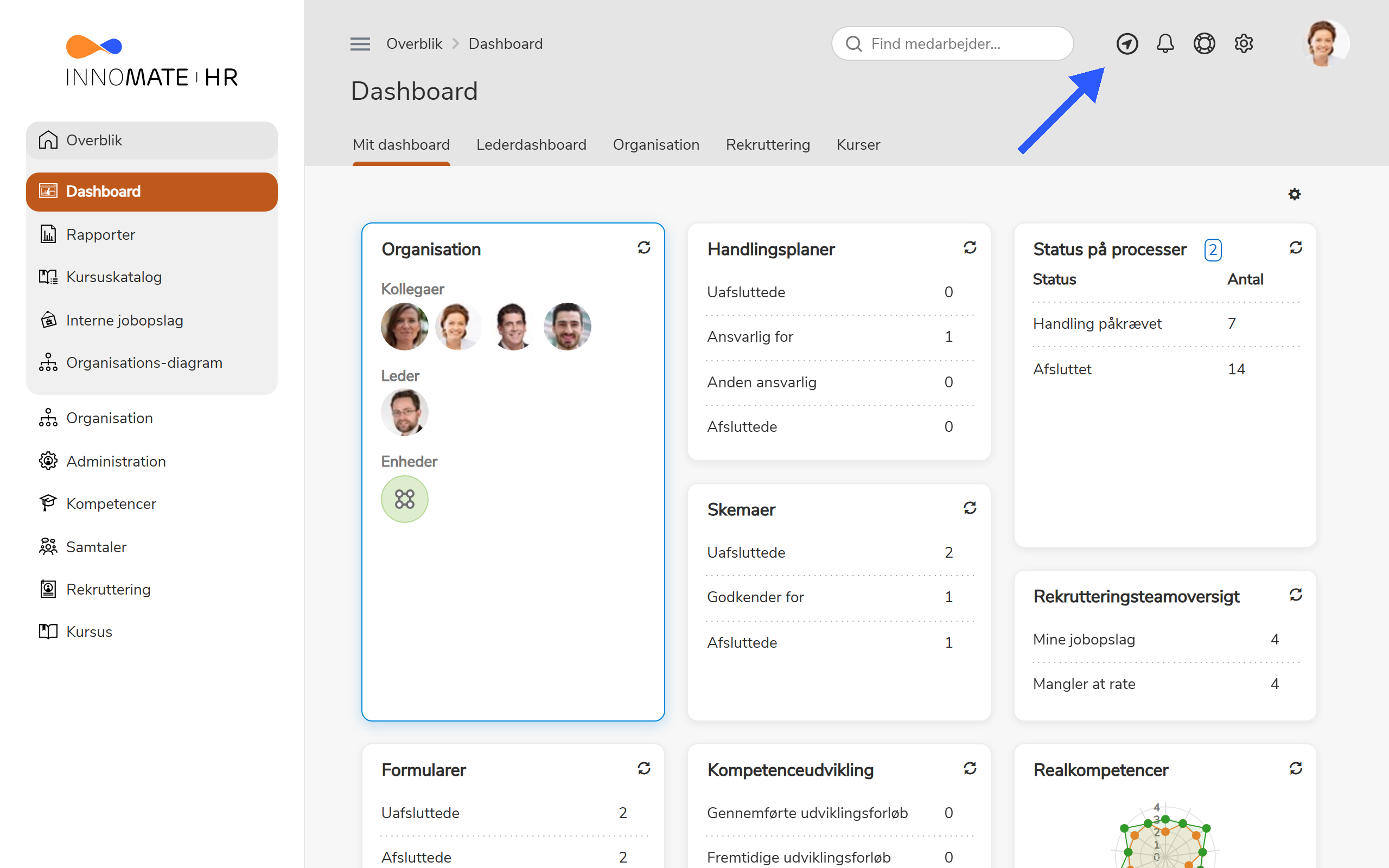Open Organisations-diagram in the sidebar
Viewport: 1389px width, 868px height.
[151, 363]
